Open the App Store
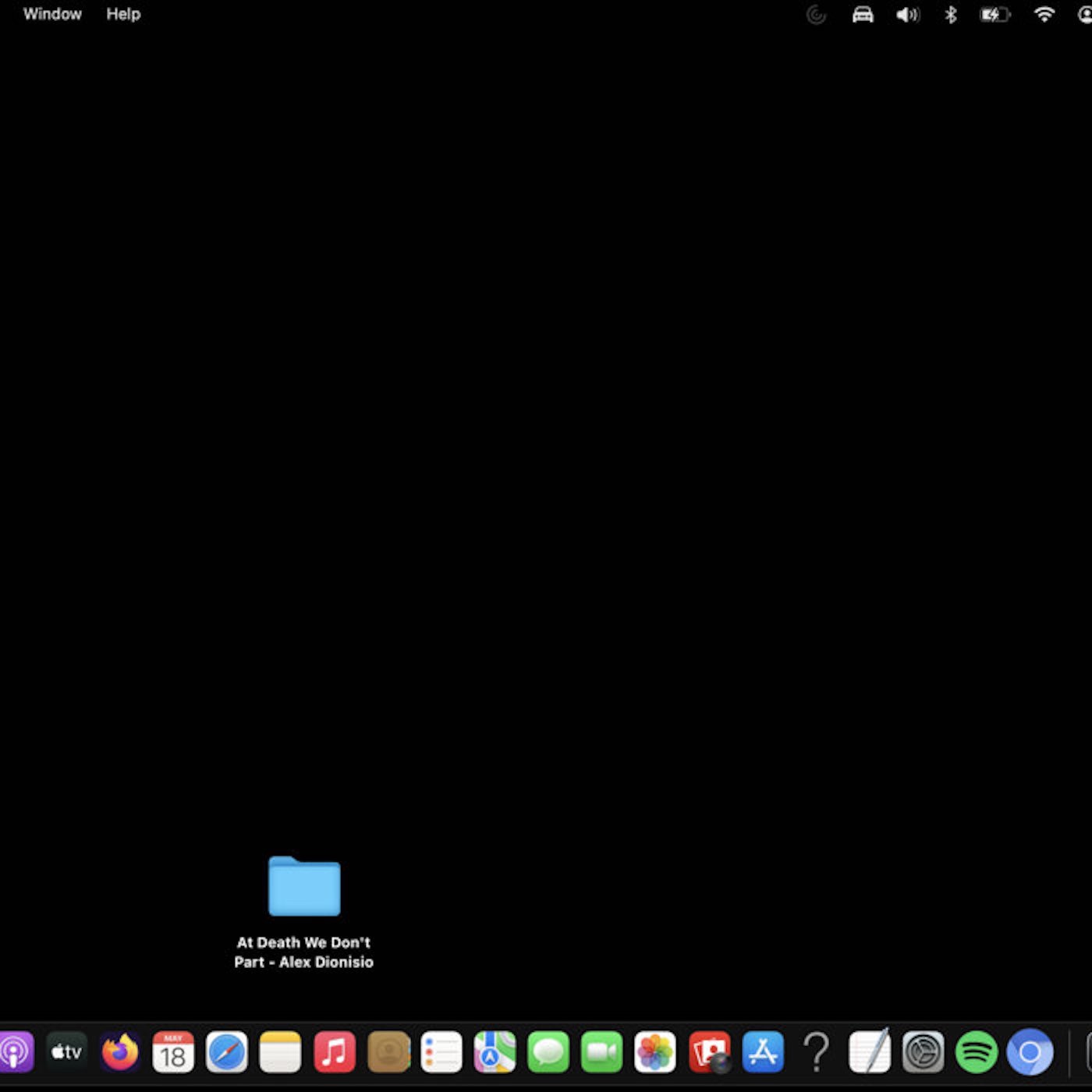 [x=763, y=1052]
